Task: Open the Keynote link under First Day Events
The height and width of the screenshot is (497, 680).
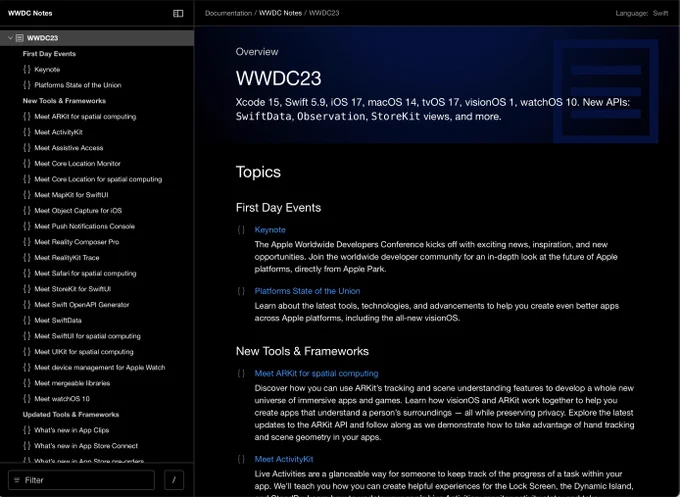Action: point(270,230)
